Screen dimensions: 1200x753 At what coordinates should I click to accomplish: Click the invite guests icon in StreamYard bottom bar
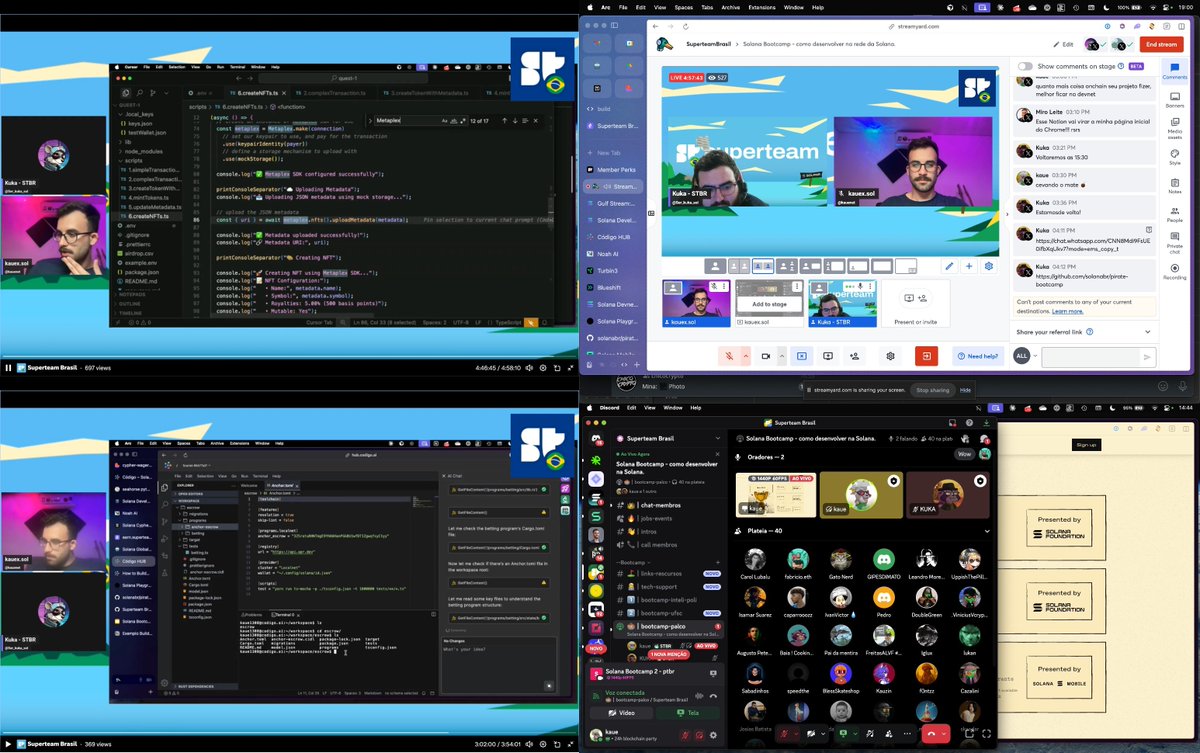point(854,355)
